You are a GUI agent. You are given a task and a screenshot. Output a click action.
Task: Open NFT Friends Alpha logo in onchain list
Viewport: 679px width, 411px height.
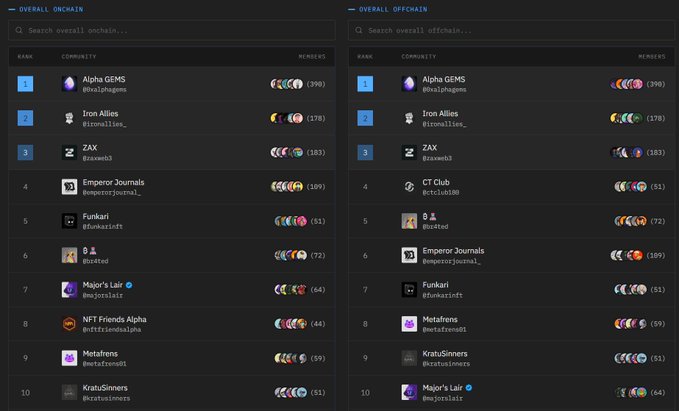(x=69, y=324)
